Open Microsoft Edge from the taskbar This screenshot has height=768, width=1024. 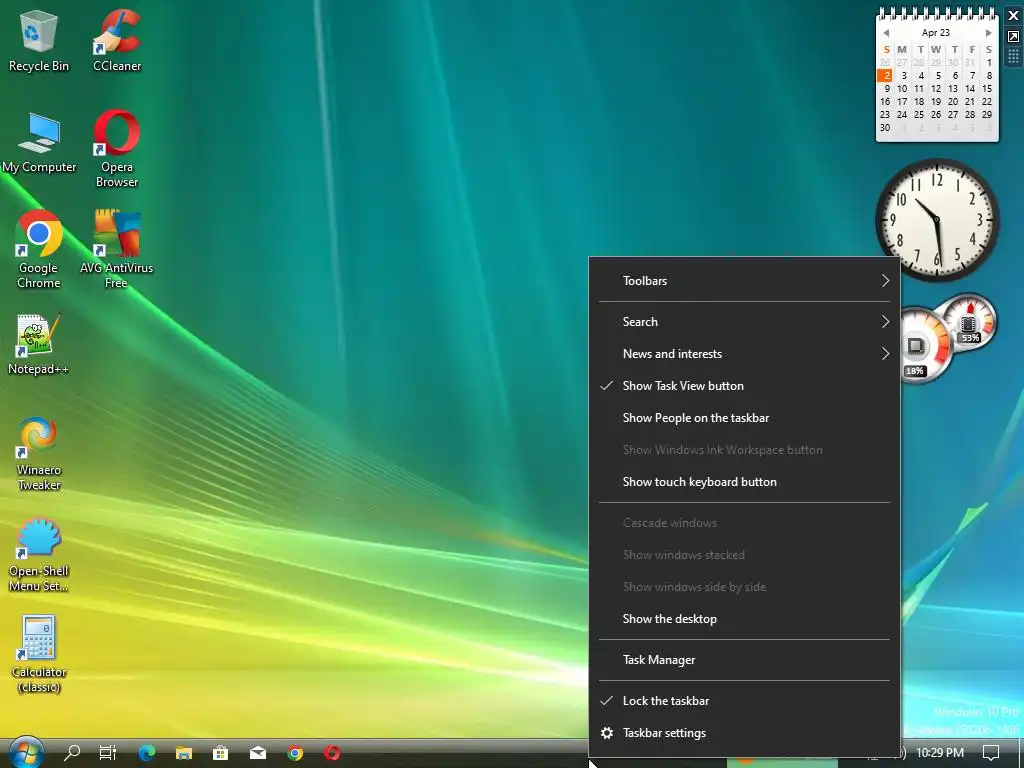pyautogui.click(x=147, y=753)
